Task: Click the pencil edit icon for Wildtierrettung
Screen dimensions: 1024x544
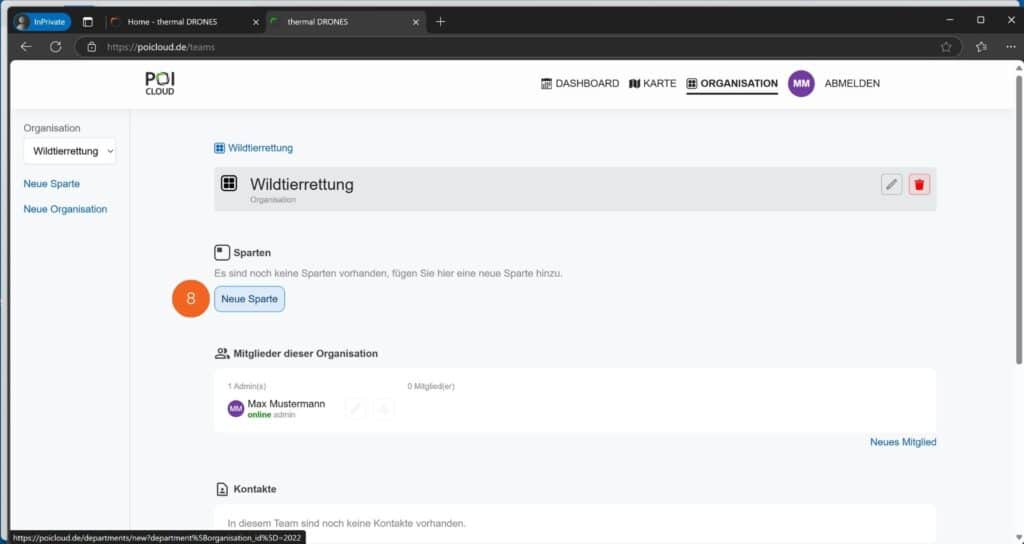Action: click(x=891, y=184)
